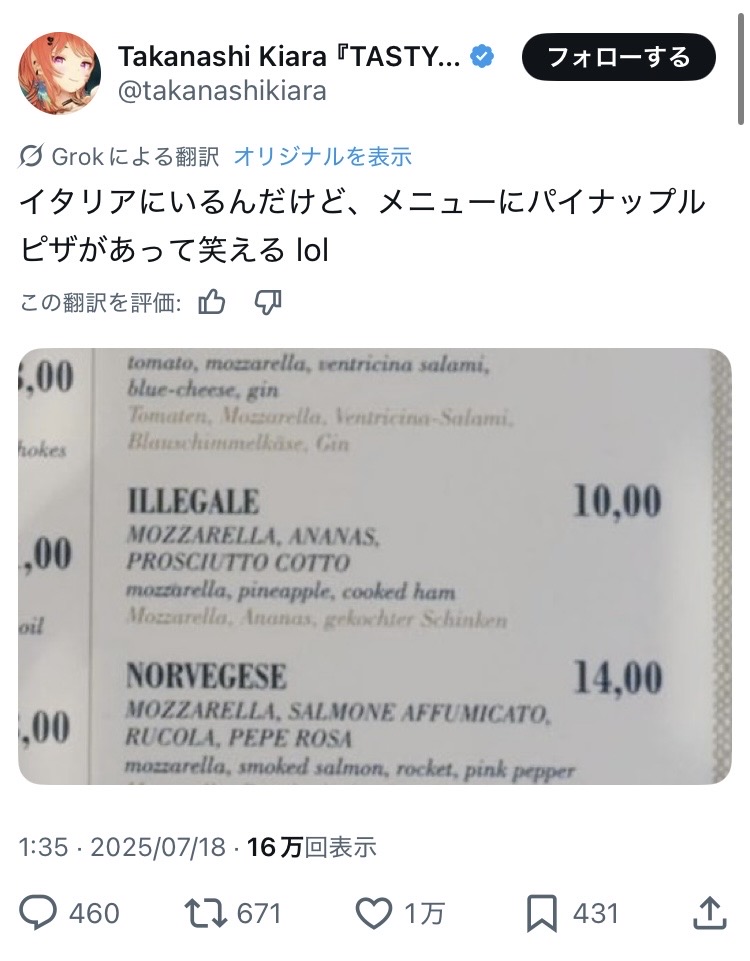
Task: Rate translation with thumbs down
Action: click(268, 302)
